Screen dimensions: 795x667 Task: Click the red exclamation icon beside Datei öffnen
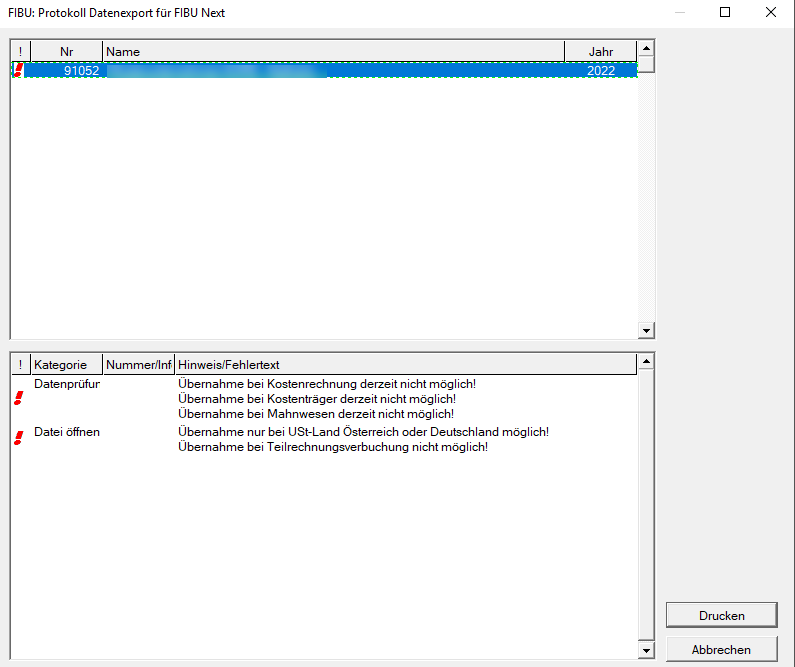point(17,438)
